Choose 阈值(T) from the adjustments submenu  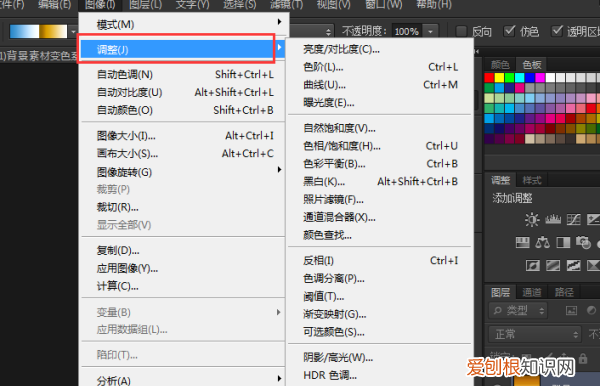coord(380,296)
